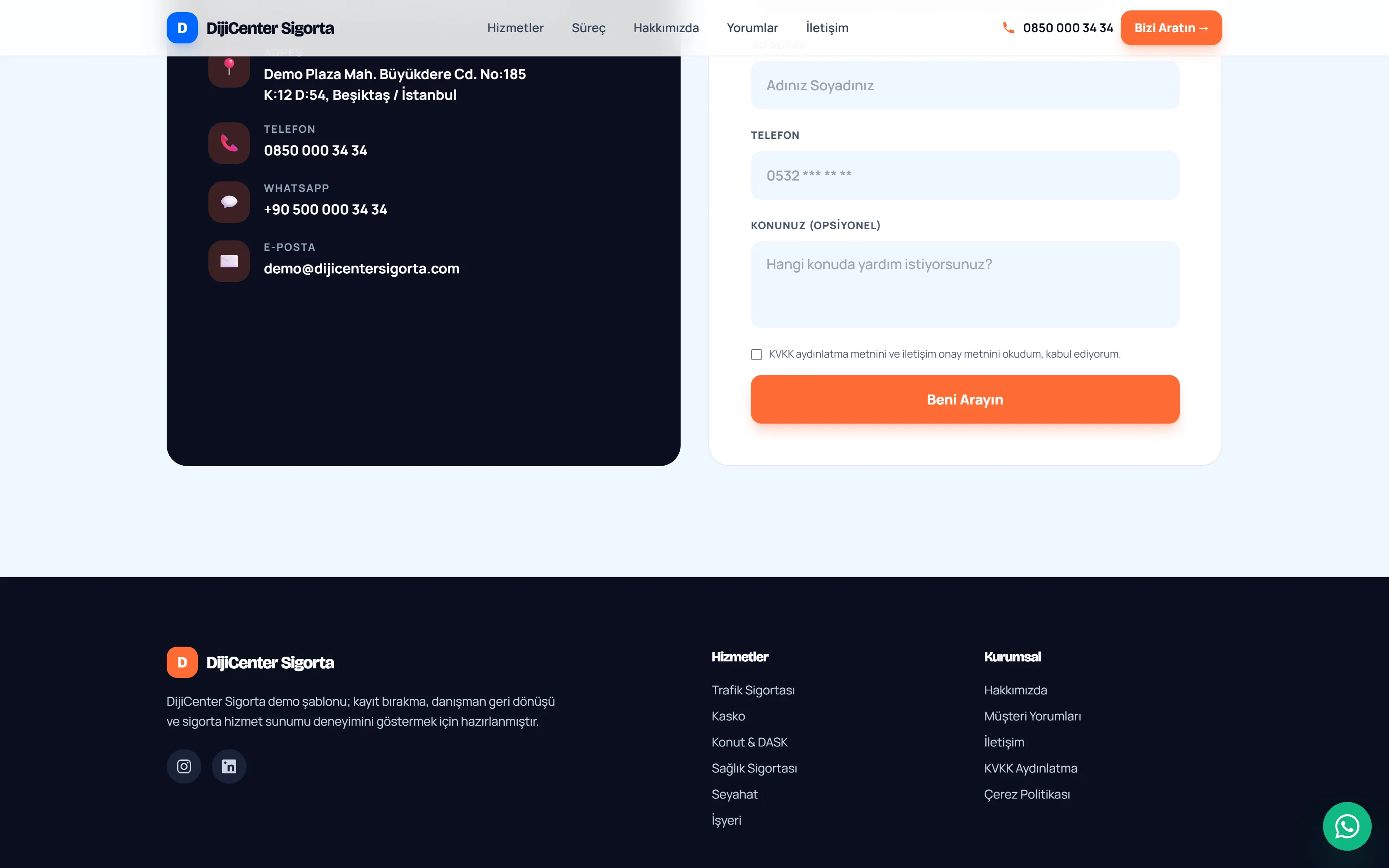Viewport: 1389px width, 868px height.
Task: Click the footer demo şablonu description text
Action: [x=360, y=711]
